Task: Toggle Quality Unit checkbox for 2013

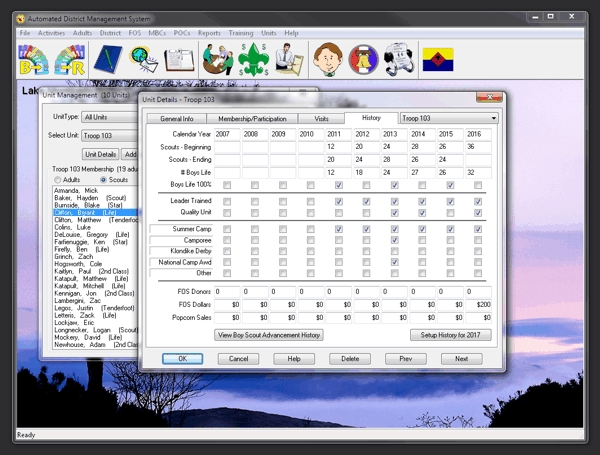Action: coord(395,213)
